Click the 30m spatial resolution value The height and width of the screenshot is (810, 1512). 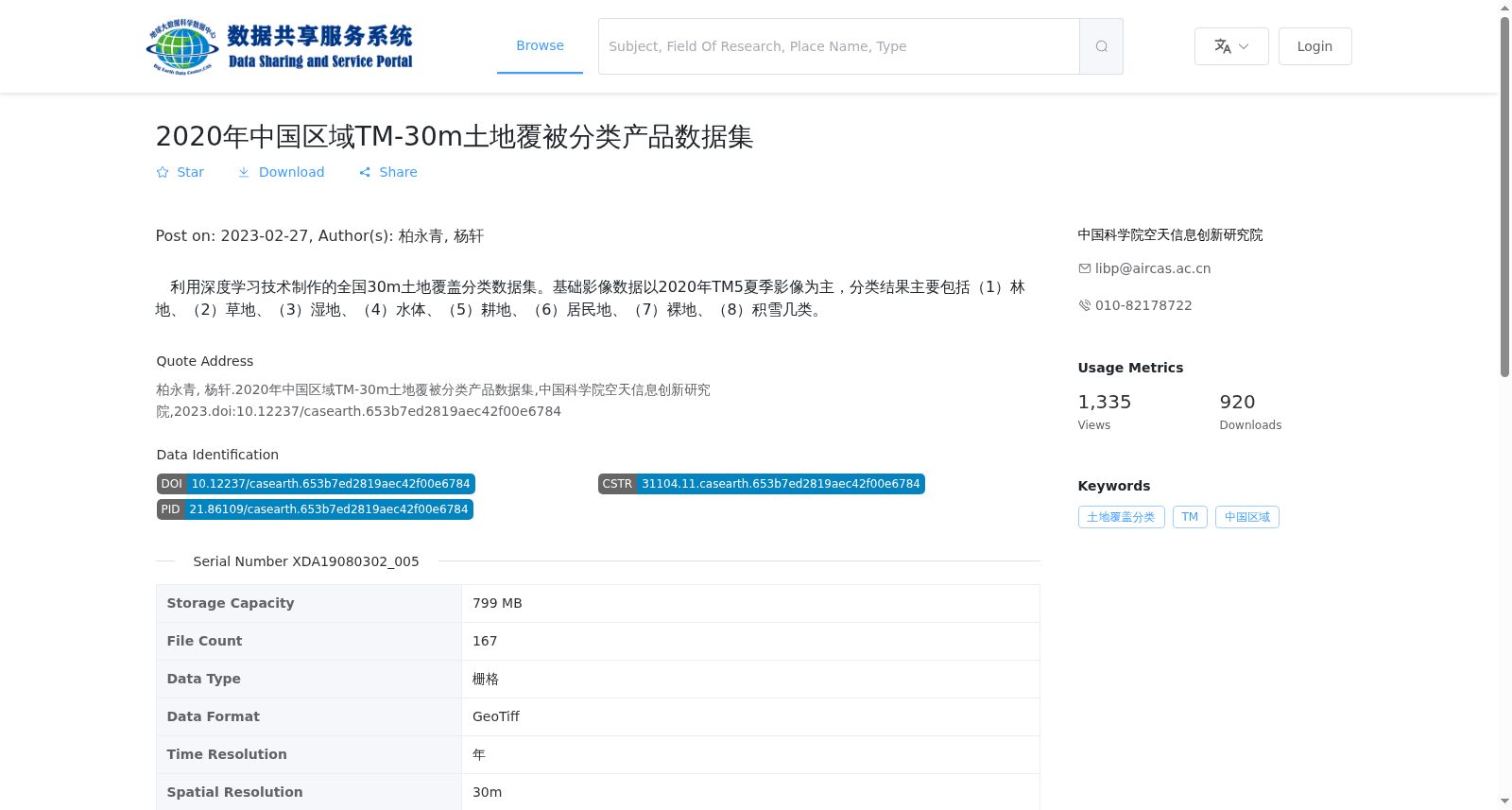point(487,792)
